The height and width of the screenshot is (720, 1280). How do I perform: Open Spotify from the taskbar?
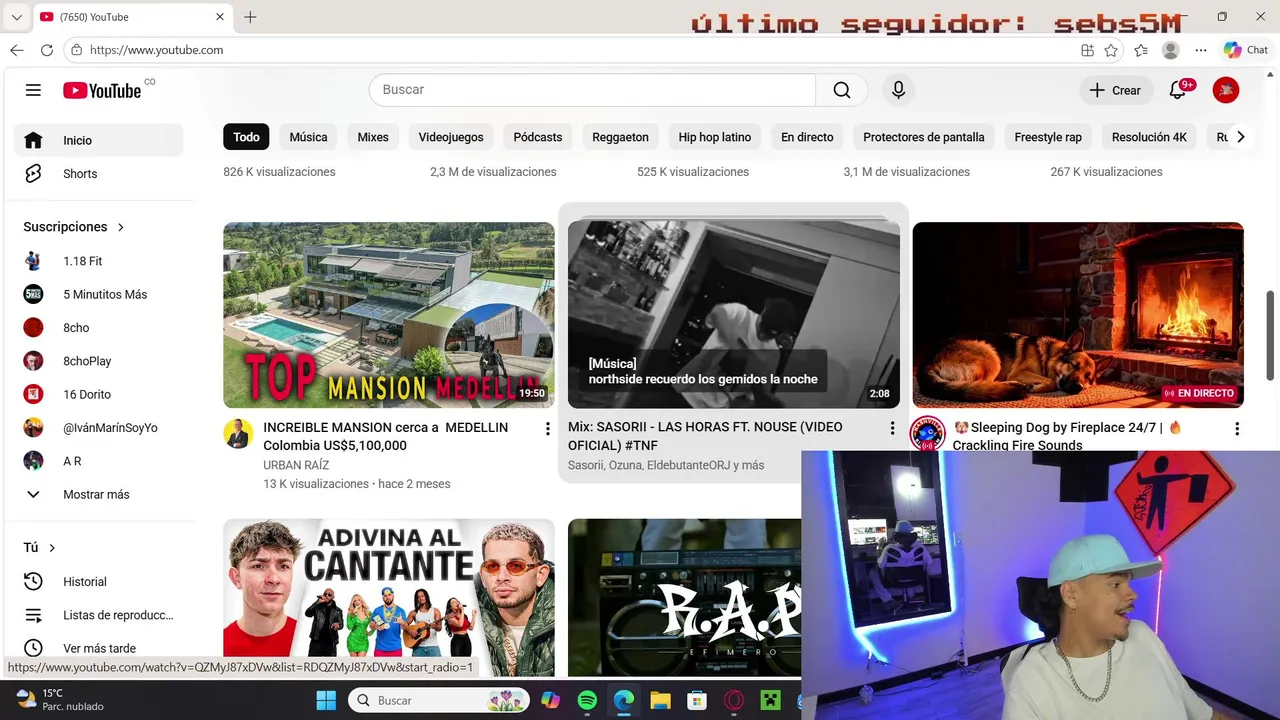[x=587, y=700]
